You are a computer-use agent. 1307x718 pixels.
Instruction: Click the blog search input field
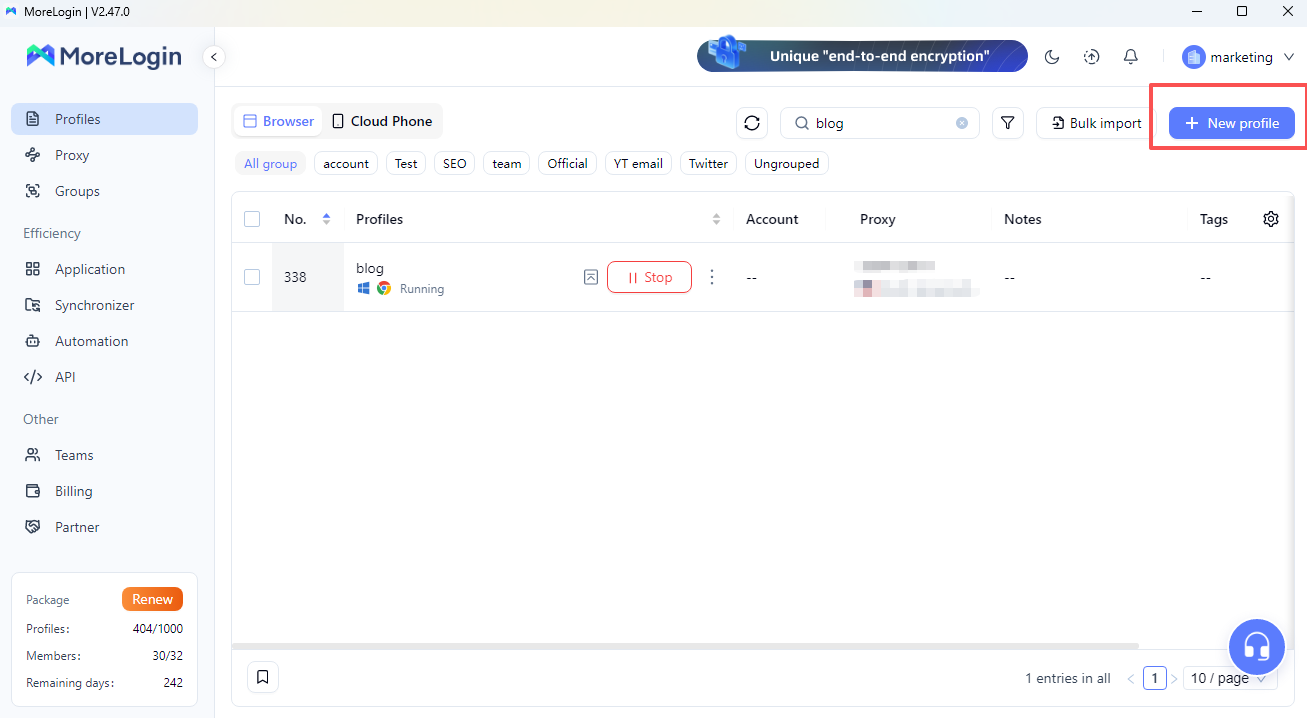(870, 122)
